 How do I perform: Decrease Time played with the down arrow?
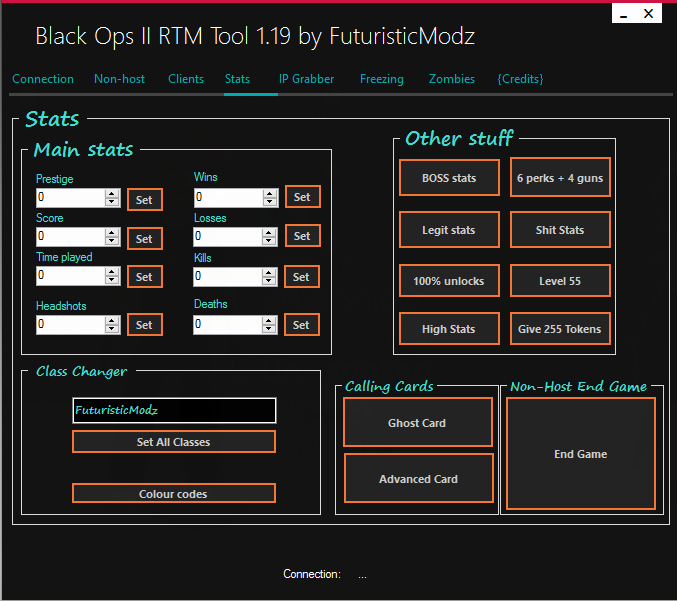[x=112, y=280]
